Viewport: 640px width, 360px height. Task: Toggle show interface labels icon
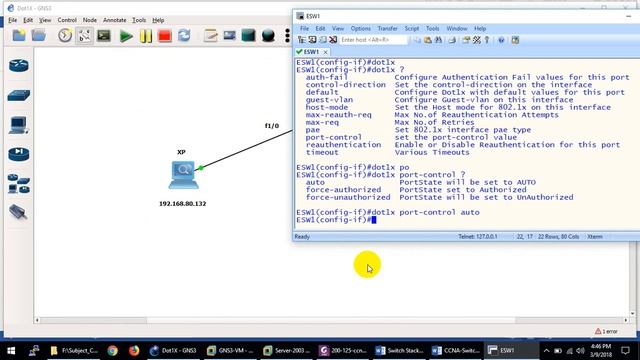click(84, 36)
